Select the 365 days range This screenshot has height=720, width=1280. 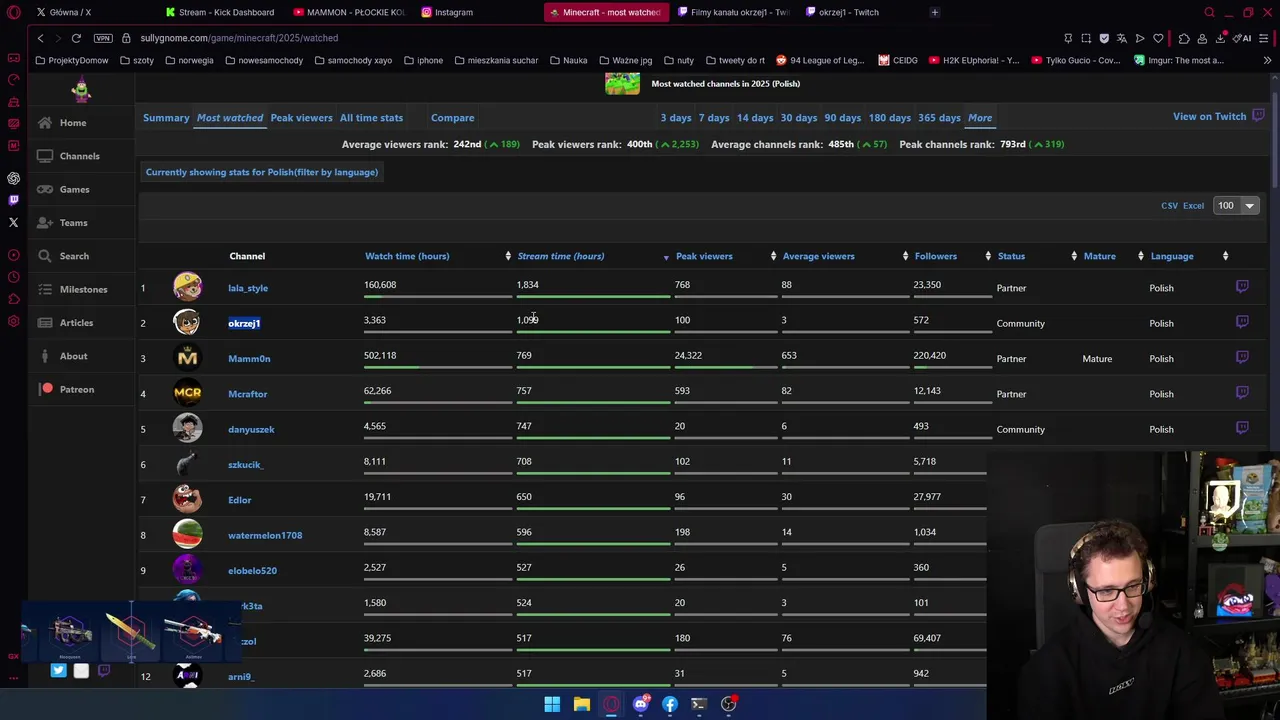point(939,118)
